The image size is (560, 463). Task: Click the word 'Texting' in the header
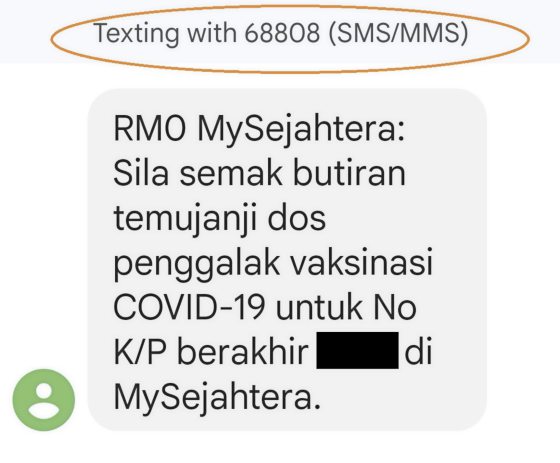click(x=136, y=34)
